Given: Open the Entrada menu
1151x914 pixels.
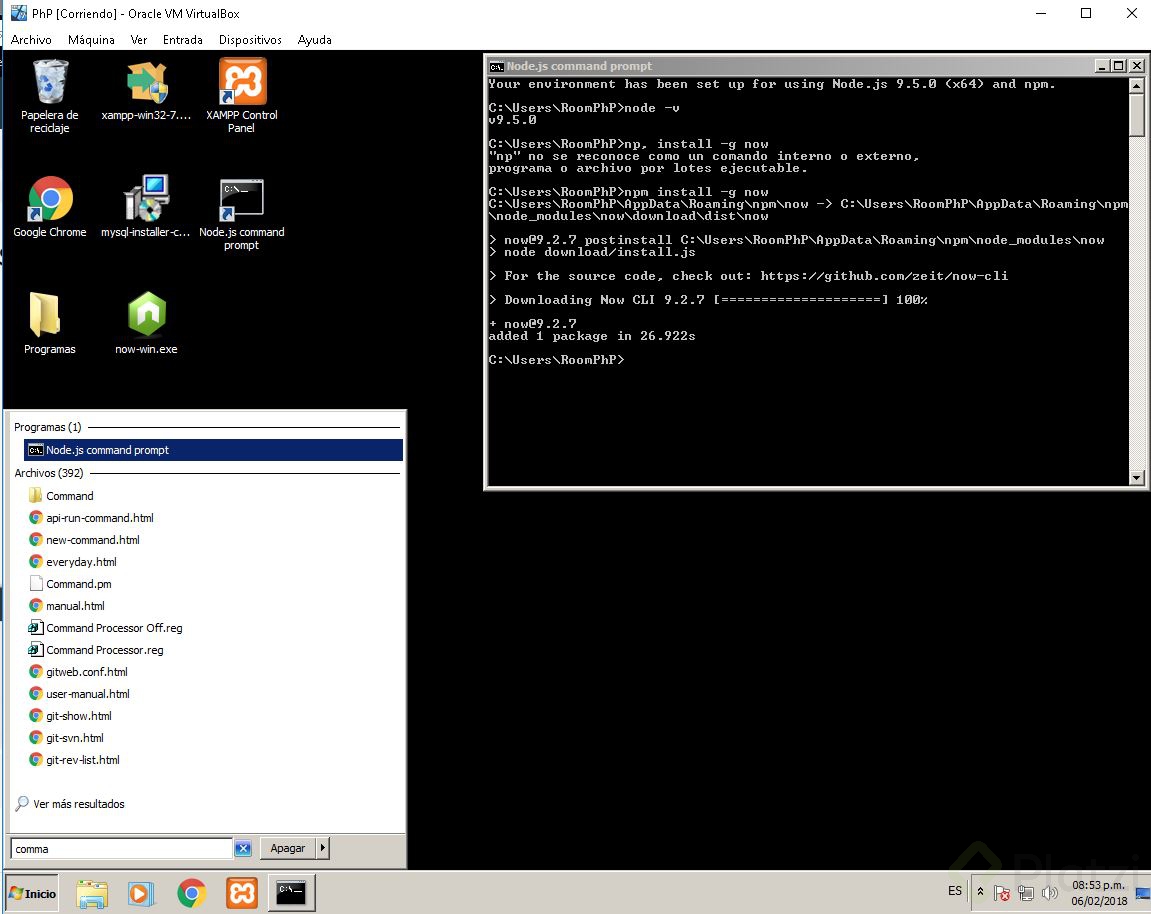Looking at the screenshot, I should coord(183,40).
